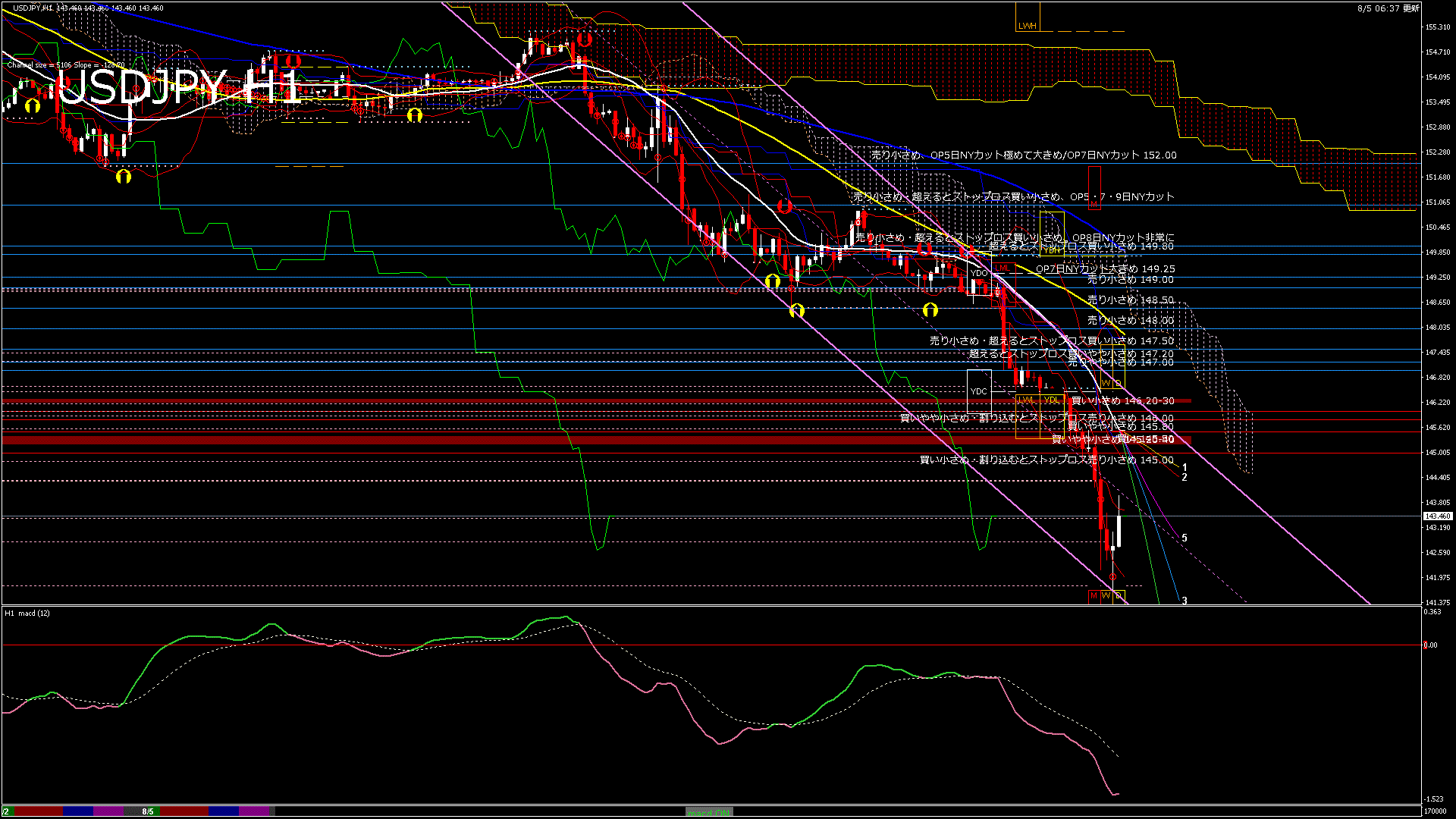The height and width of the screenshot is (819, 1456).
Task: Click the chart header 'USDJPY,H1 143.460'
Action: (x=87, y=8)
